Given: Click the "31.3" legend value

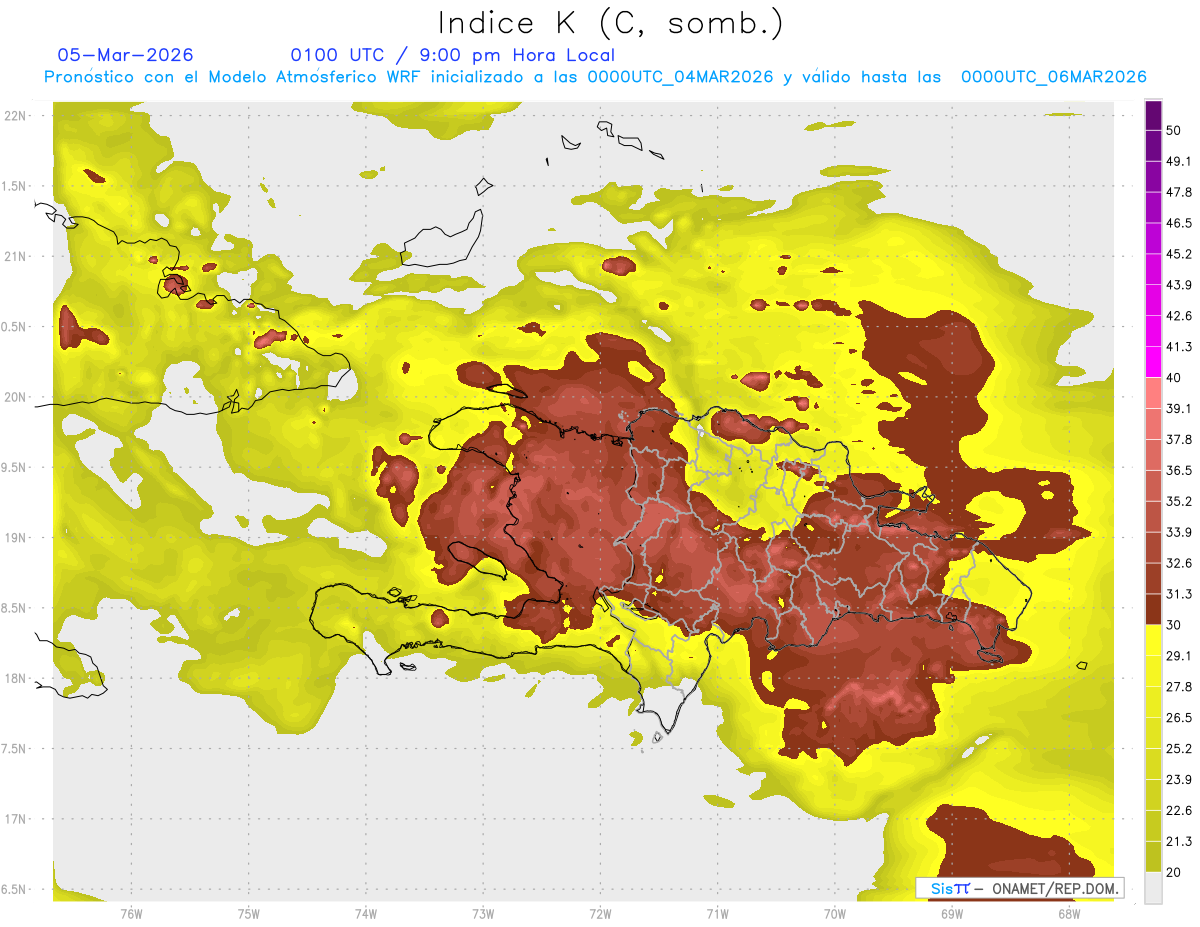Looking at the screenshot, I should 1179,594.
